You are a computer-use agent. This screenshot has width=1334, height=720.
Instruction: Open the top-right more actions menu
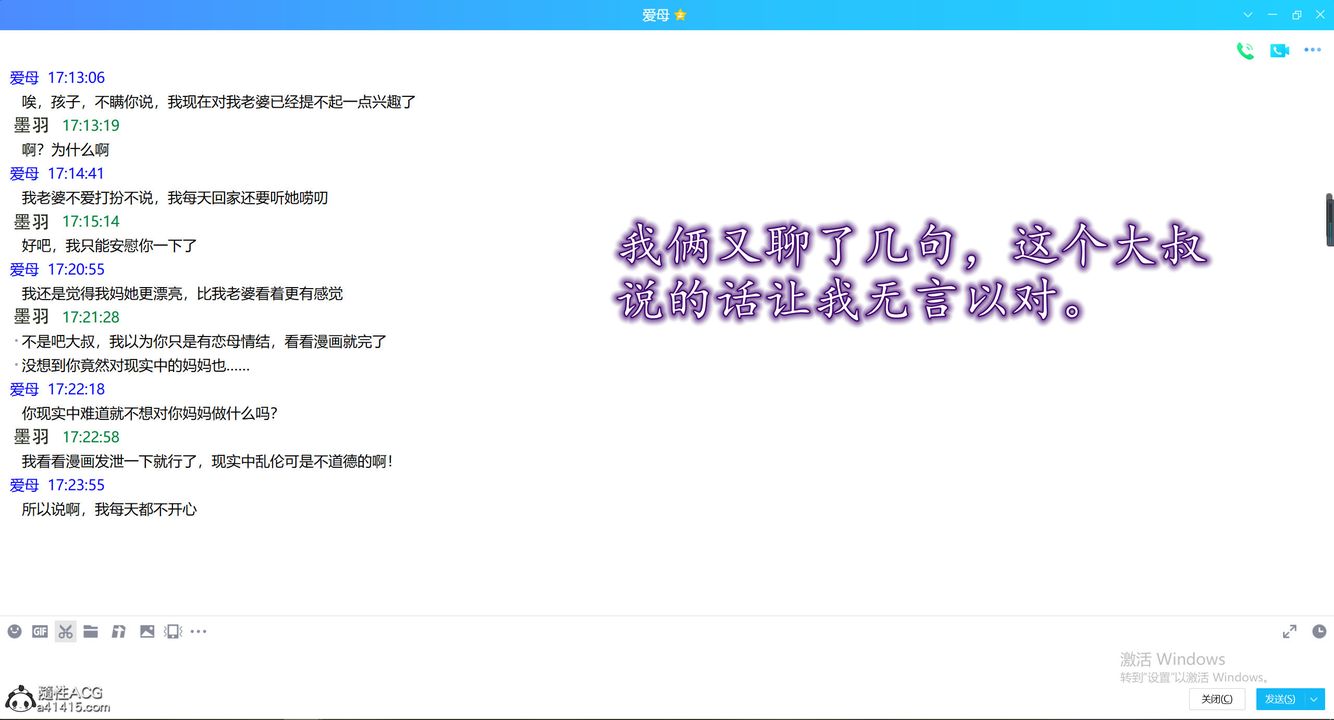coord(1313,49)
